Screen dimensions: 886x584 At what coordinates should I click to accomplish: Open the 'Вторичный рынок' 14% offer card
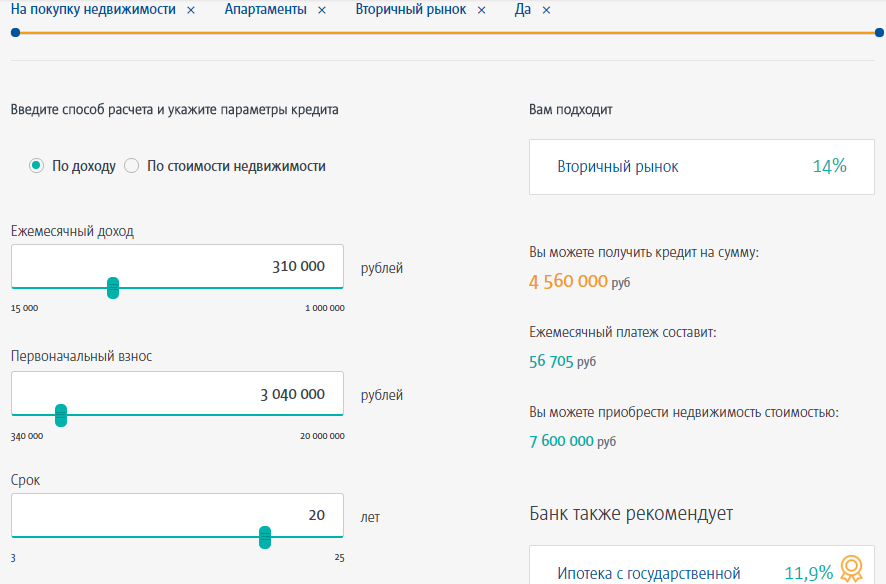point(702,166)
